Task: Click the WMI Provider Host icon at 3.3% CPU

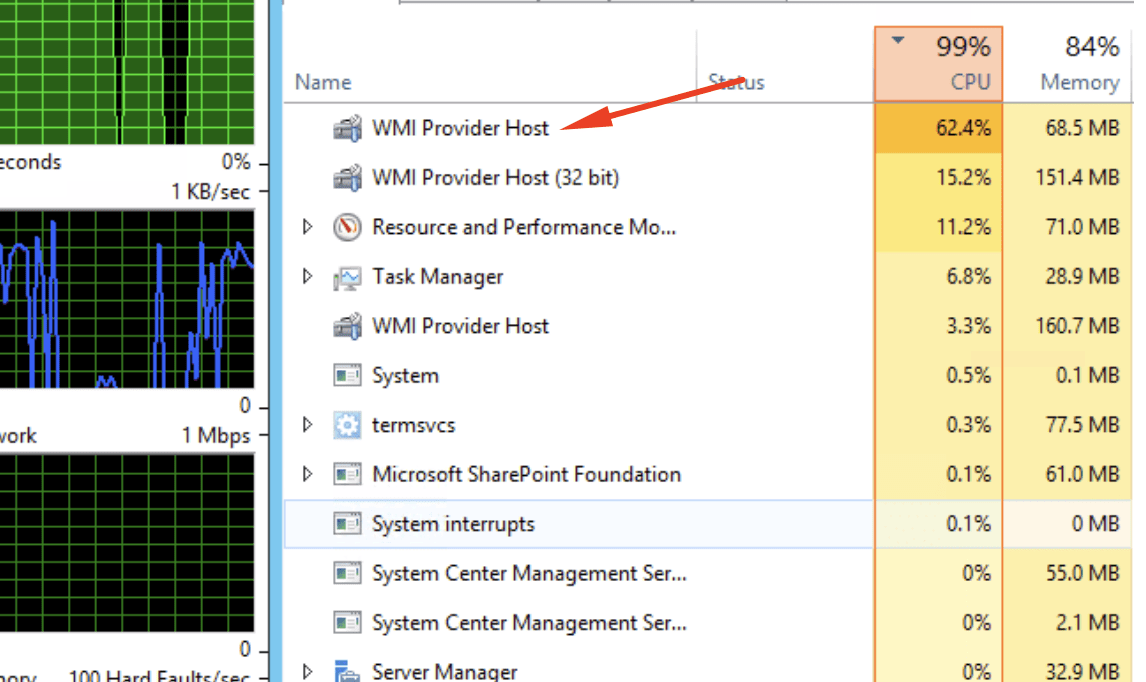Action: pos(347,327)
